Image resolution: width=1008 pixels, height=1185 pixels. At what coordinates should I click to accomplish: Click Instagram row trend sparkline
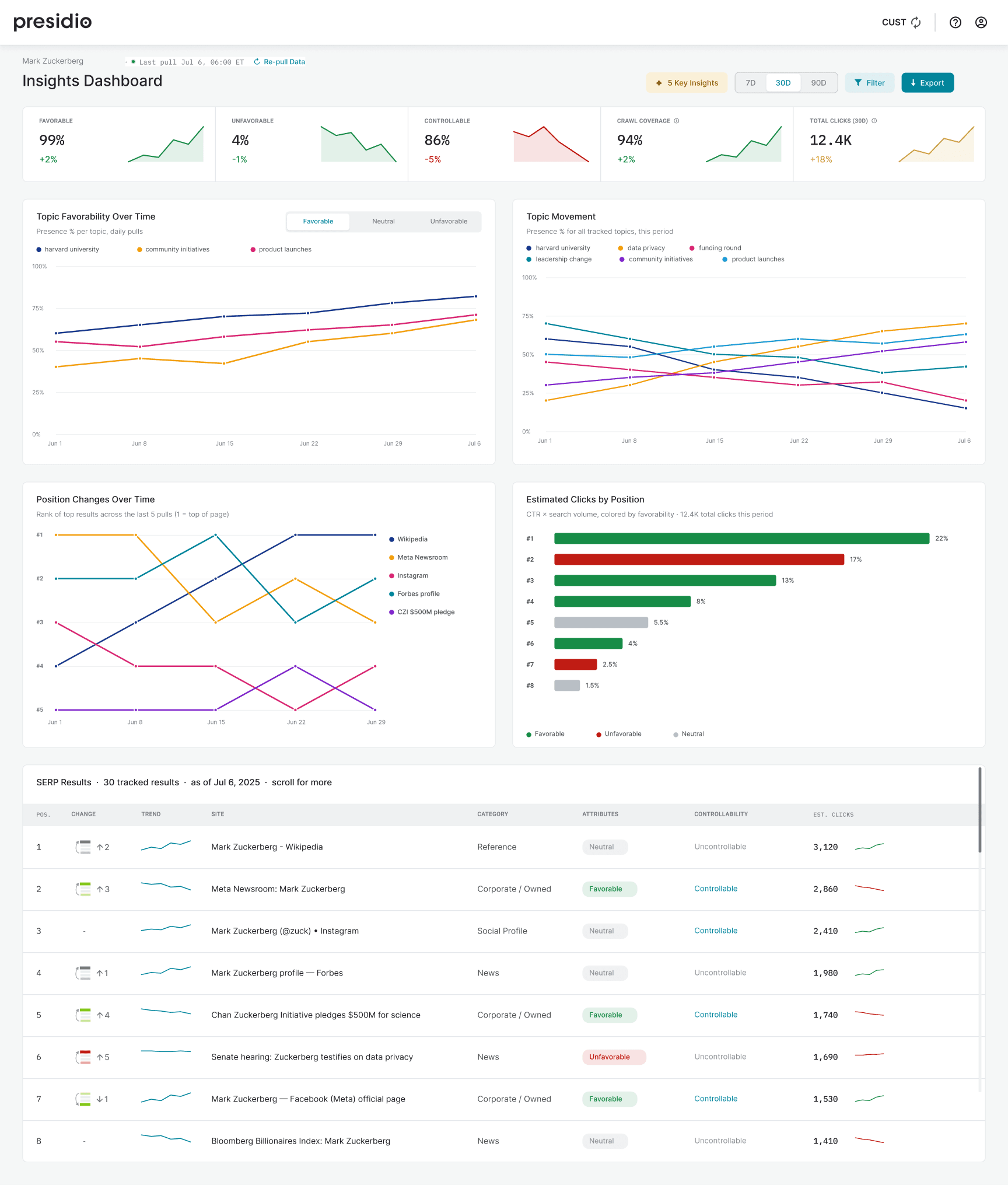[x=166, y=928]
